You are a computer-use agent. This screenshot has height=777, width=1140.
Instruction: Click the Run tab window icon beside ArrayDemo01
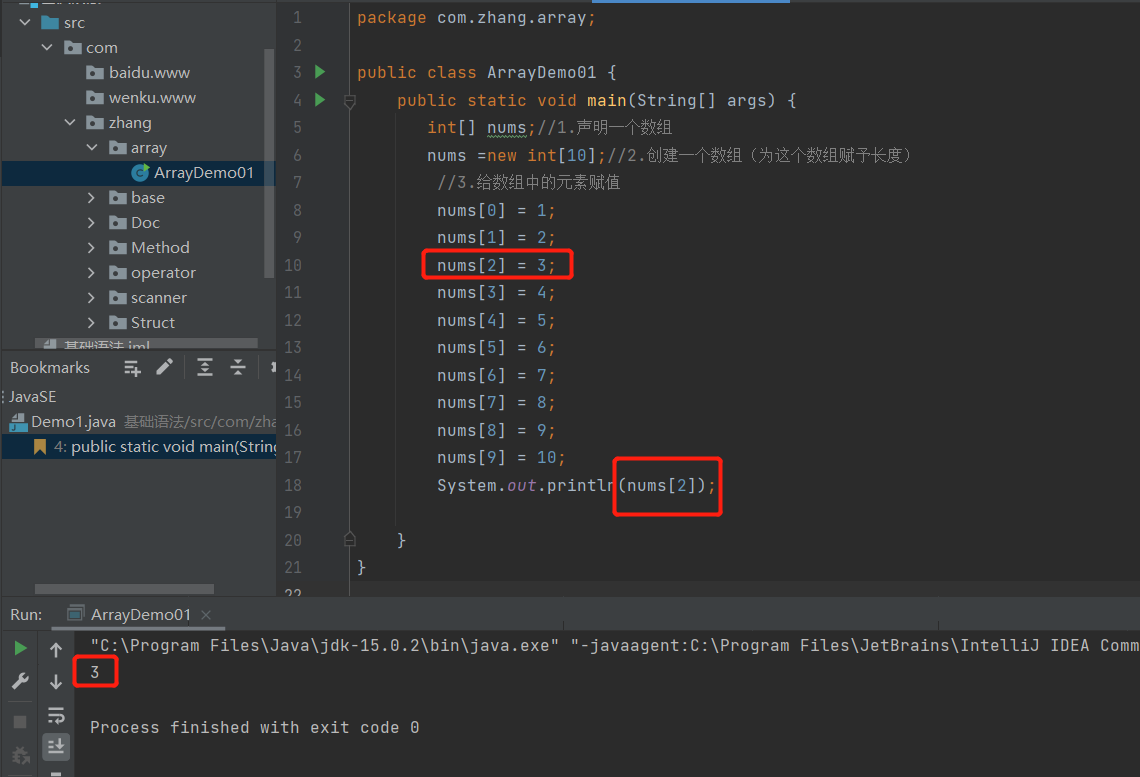pyautogui.click(x=76, y=613)
